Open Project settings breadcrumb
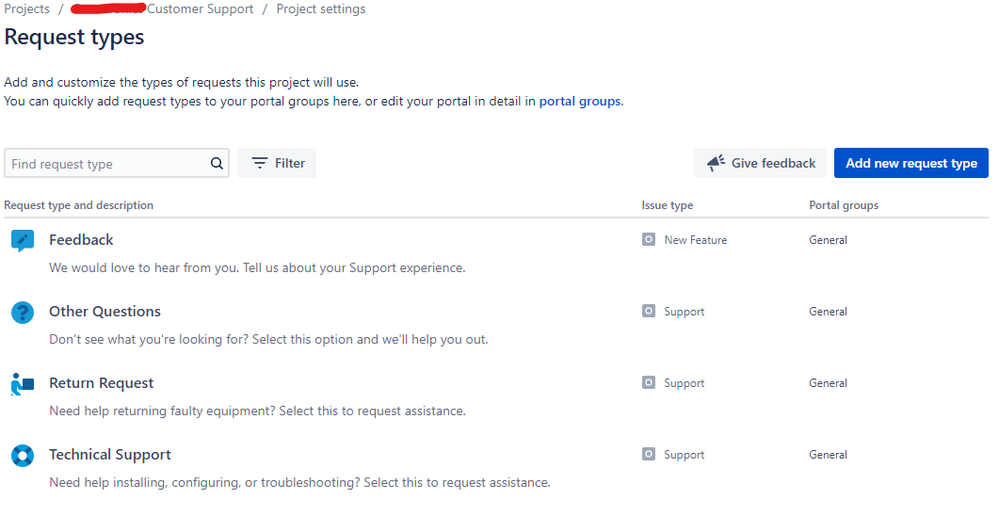999x516 pixels. pyautogui.click(x=320, y=9)
